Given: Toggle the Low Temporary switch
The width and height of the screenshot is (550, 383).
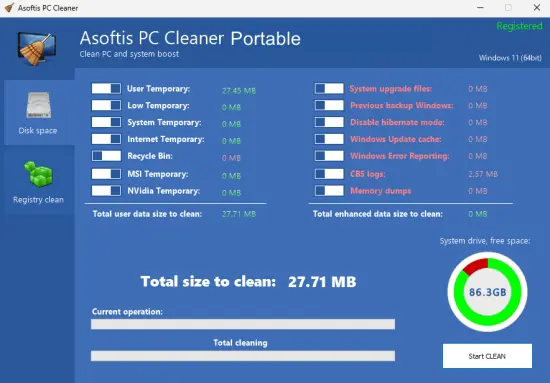Looking at the screenshot, I should 106,105.
